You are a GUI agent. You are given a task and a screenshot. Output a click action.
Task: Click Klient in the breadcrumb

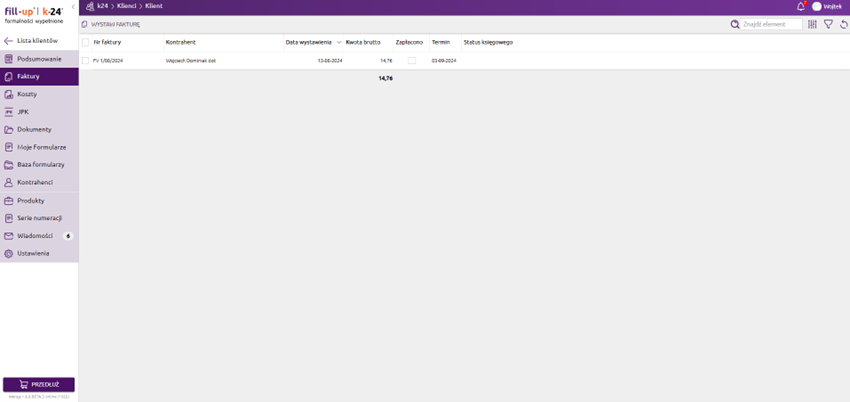[x=153, y=6]
